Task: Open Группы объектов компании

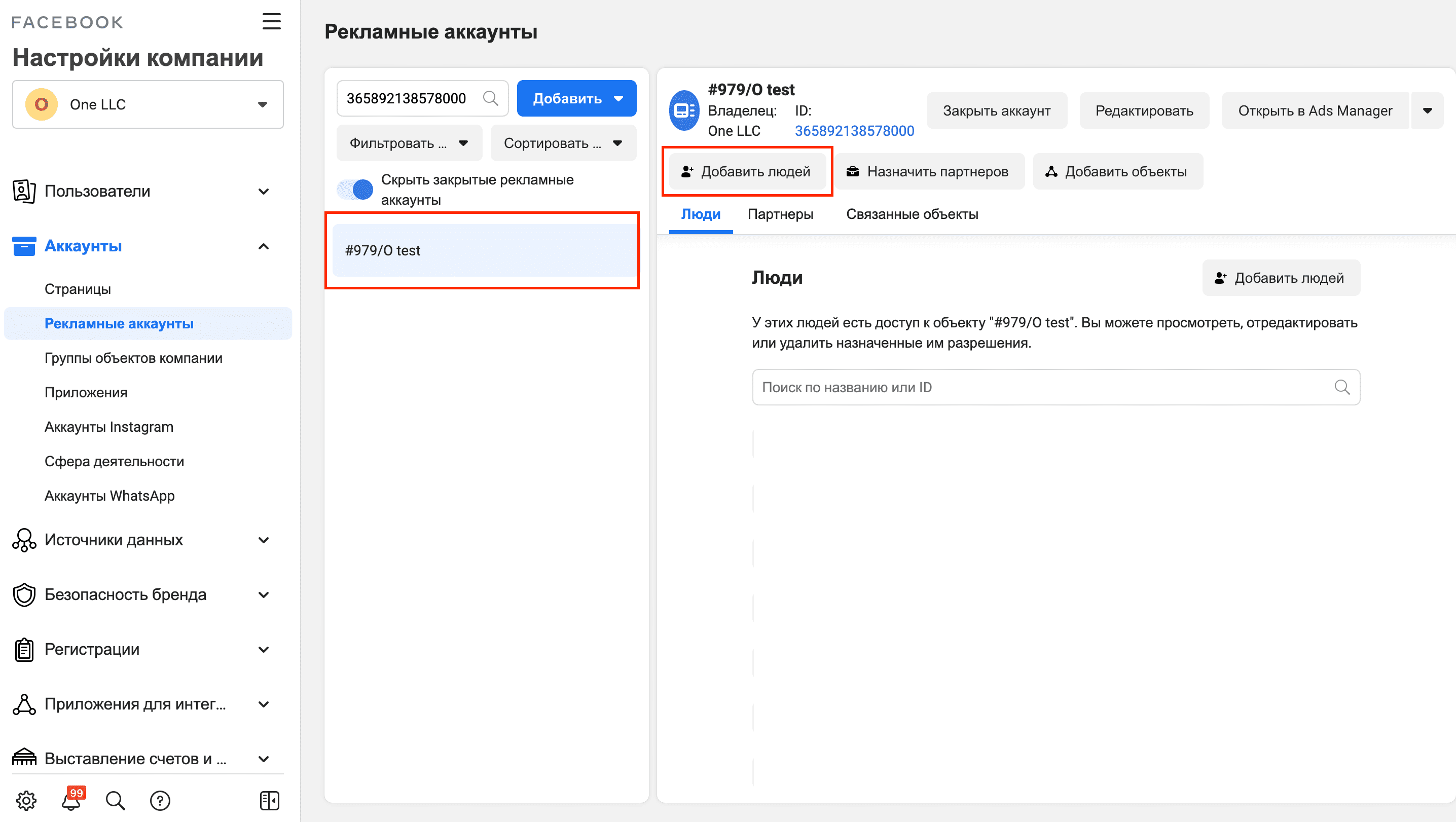Action: point(133,358)
